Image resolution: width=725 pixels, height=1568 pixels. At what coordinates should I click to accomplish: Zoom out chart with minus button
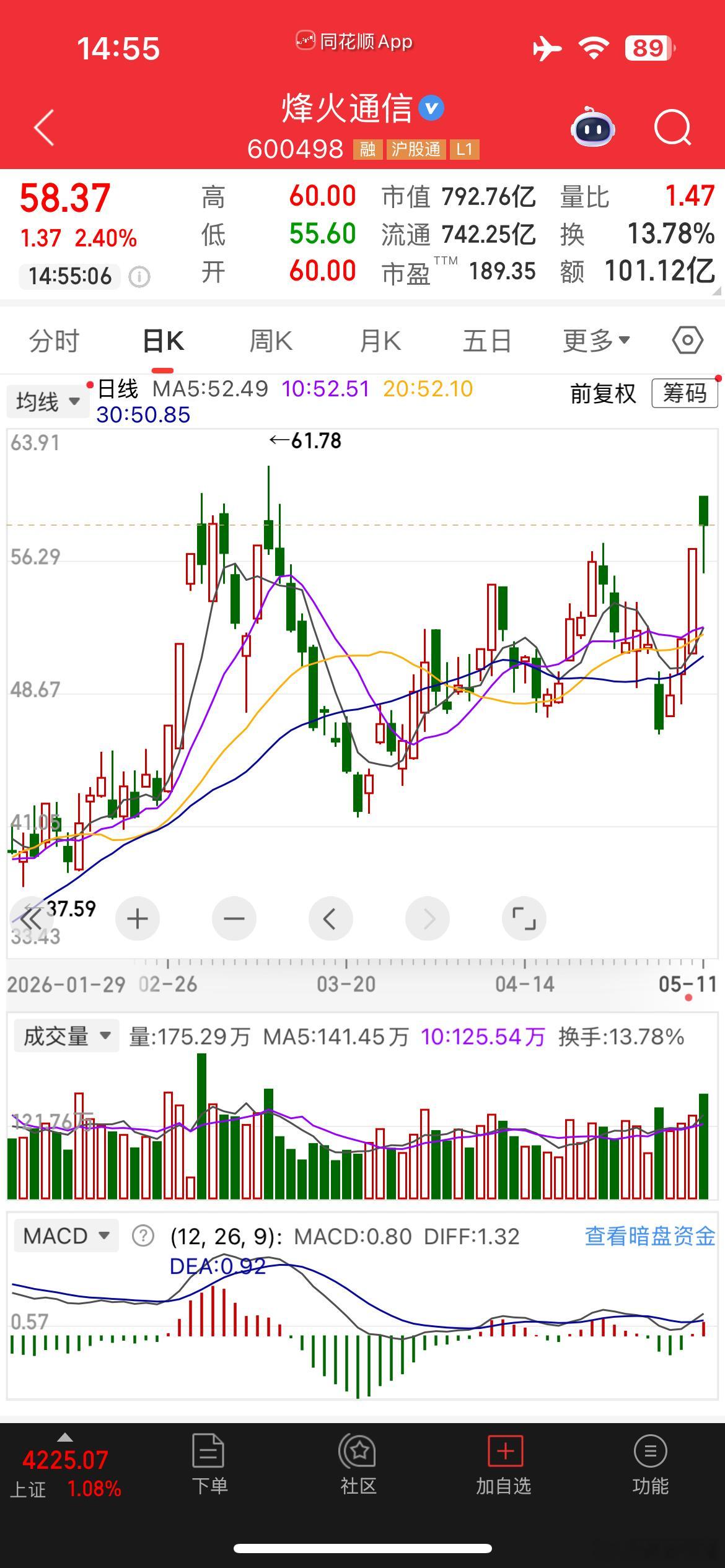coord(234,918)
